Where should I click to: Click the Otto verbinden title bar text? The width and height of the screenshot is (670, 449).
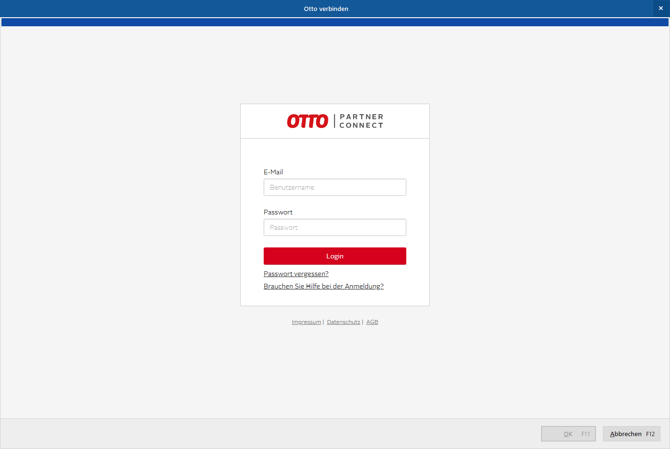tap(326, 8)
